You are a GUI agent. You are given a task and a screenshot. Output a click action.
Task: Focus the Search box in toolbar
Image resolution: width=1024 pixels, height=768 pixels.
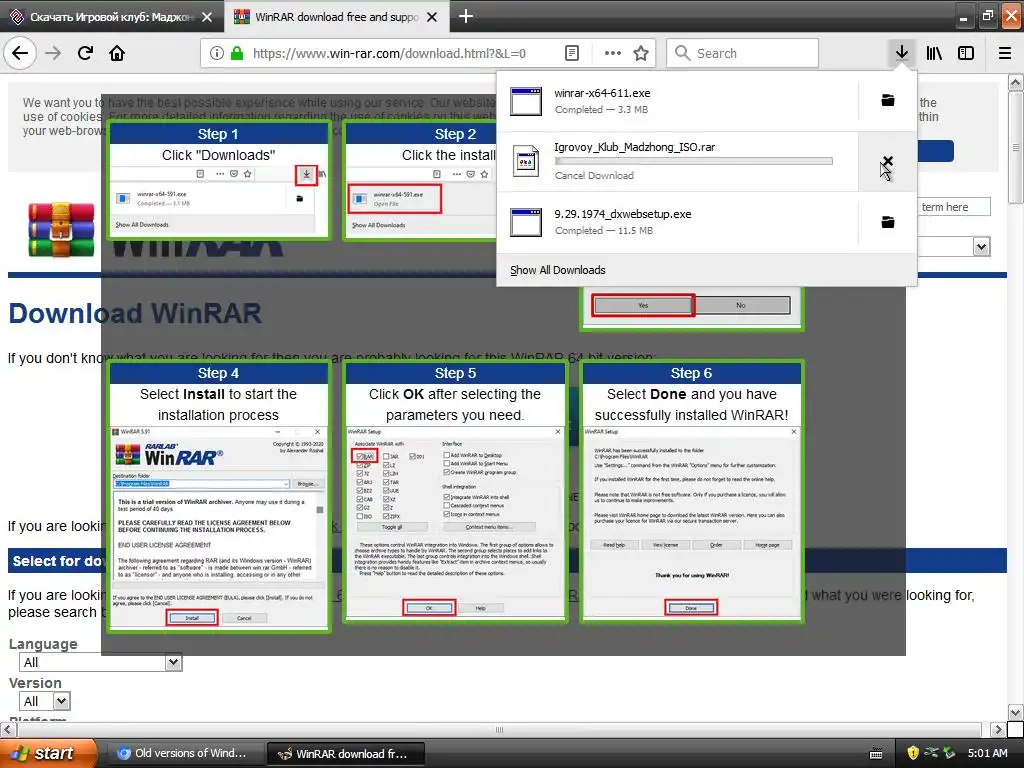(743, 53)
